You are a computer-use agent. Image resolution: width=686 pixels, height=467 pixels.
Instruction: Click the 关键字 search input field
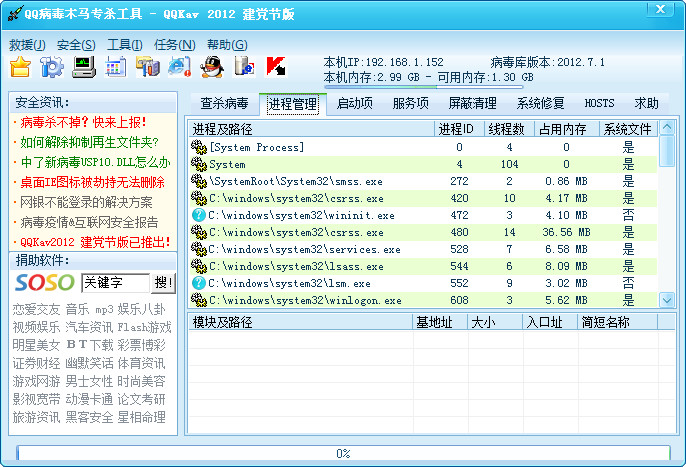coord(116,283)
